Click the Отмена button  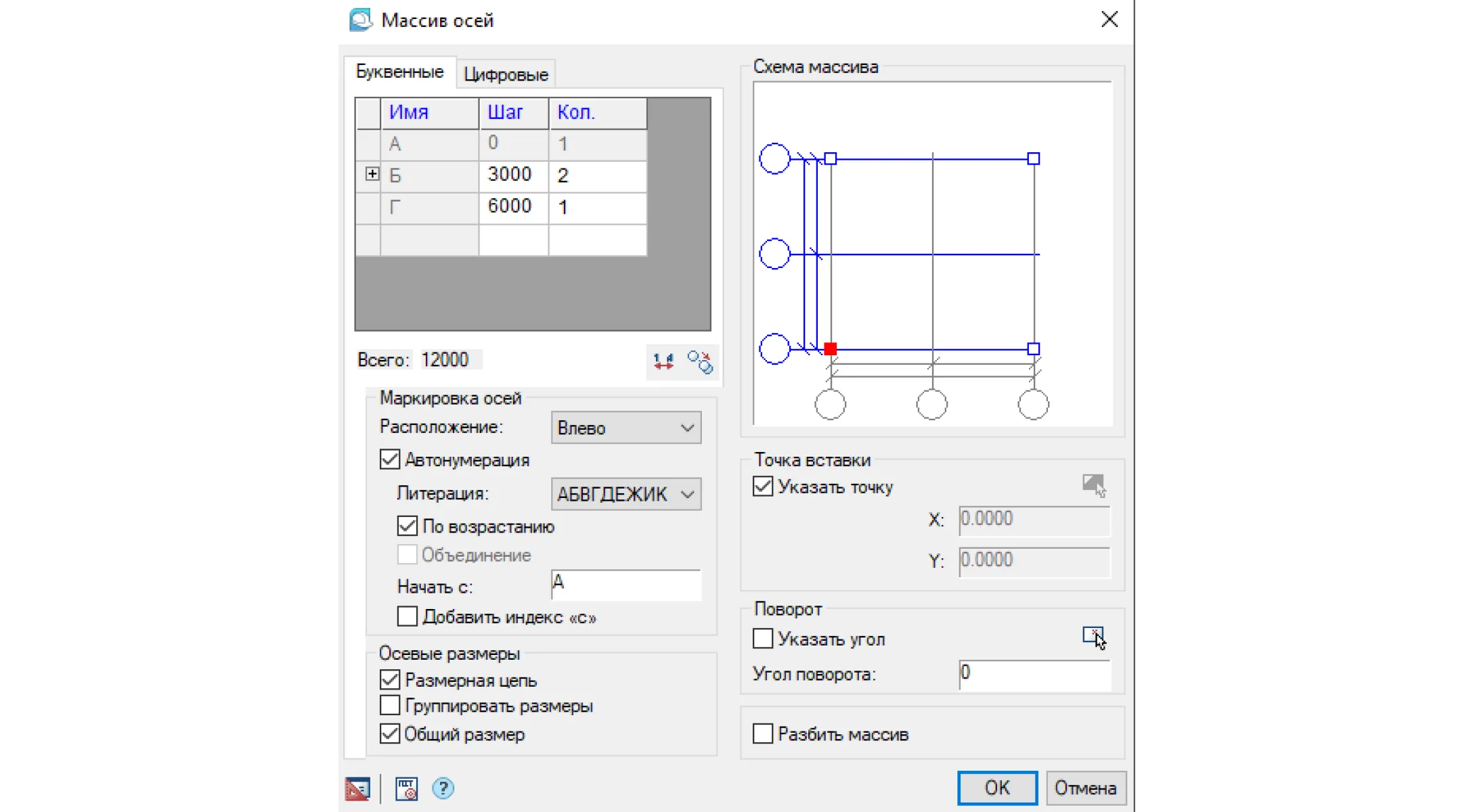(x=1085, y=788)
